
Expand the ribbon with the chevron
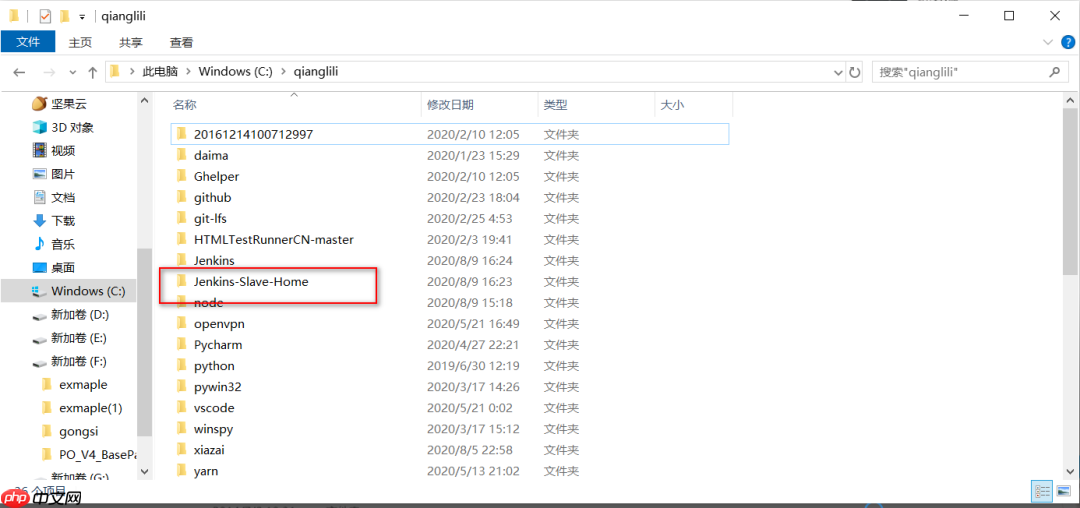coord(1047,43)
